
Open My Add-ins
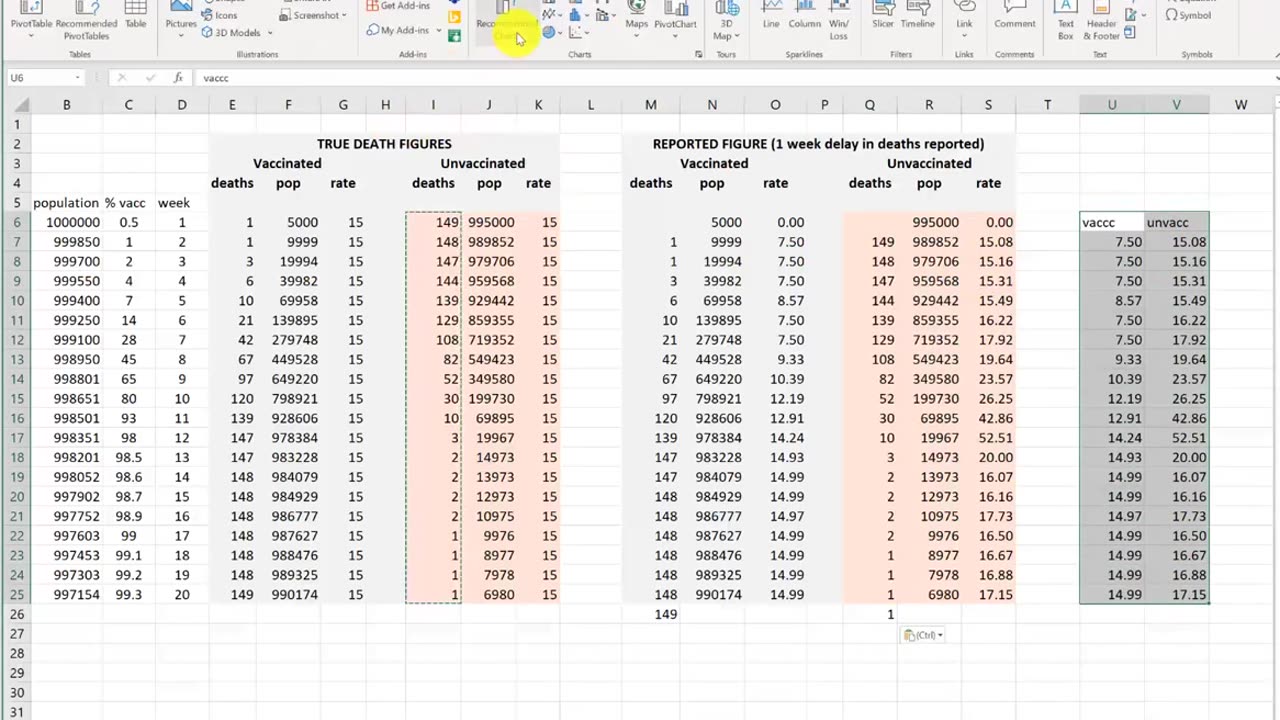coord(398,31)
